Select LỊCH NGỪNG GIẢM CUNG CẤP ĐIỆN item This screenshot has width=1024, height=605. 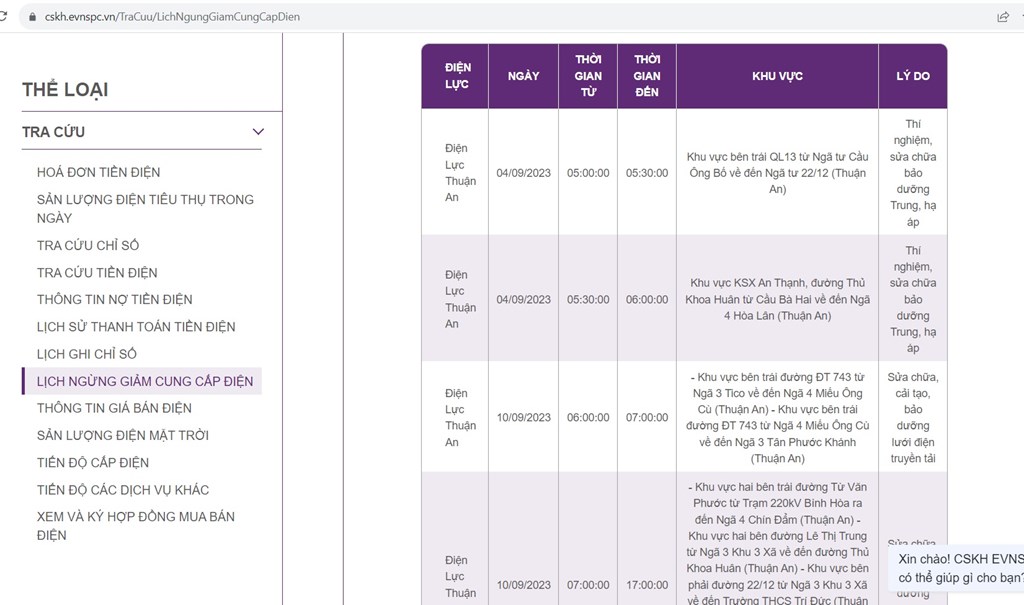coord(144,382)
